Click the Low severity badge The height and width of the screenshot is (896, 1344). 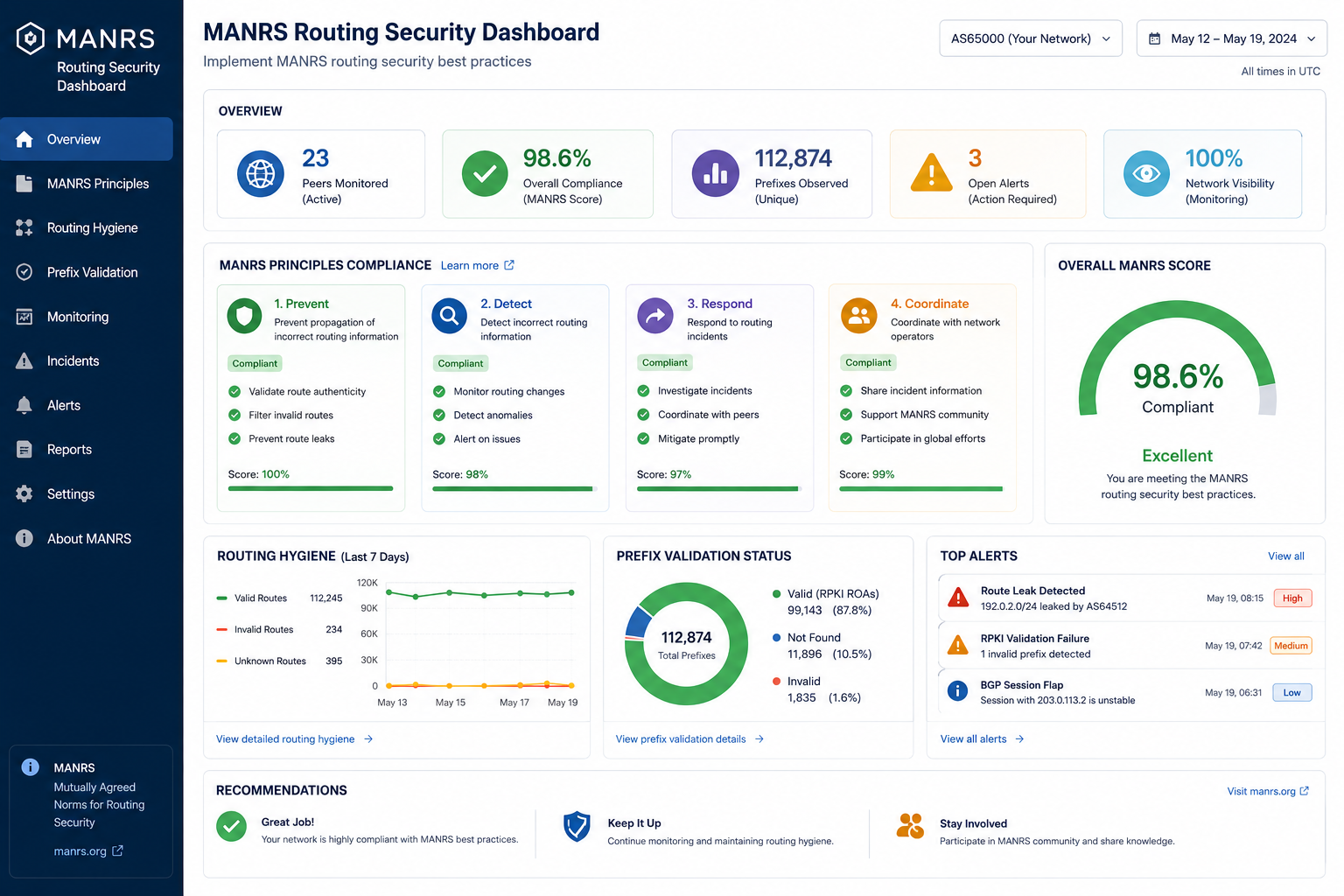click(x=1292, y=692)
